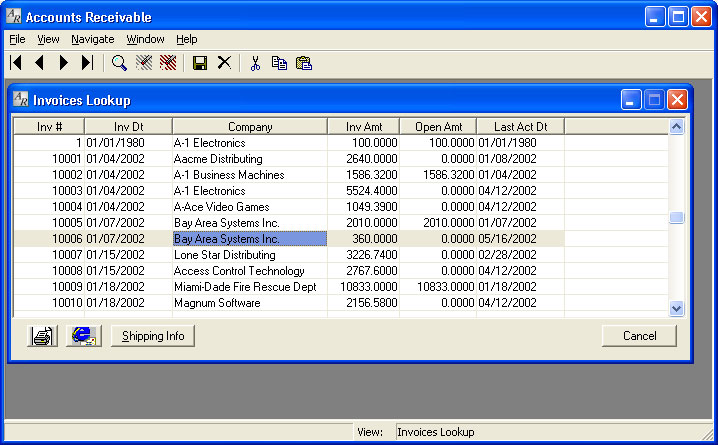
Task: Open the Window menu
Action: click(x=145, y=39)
